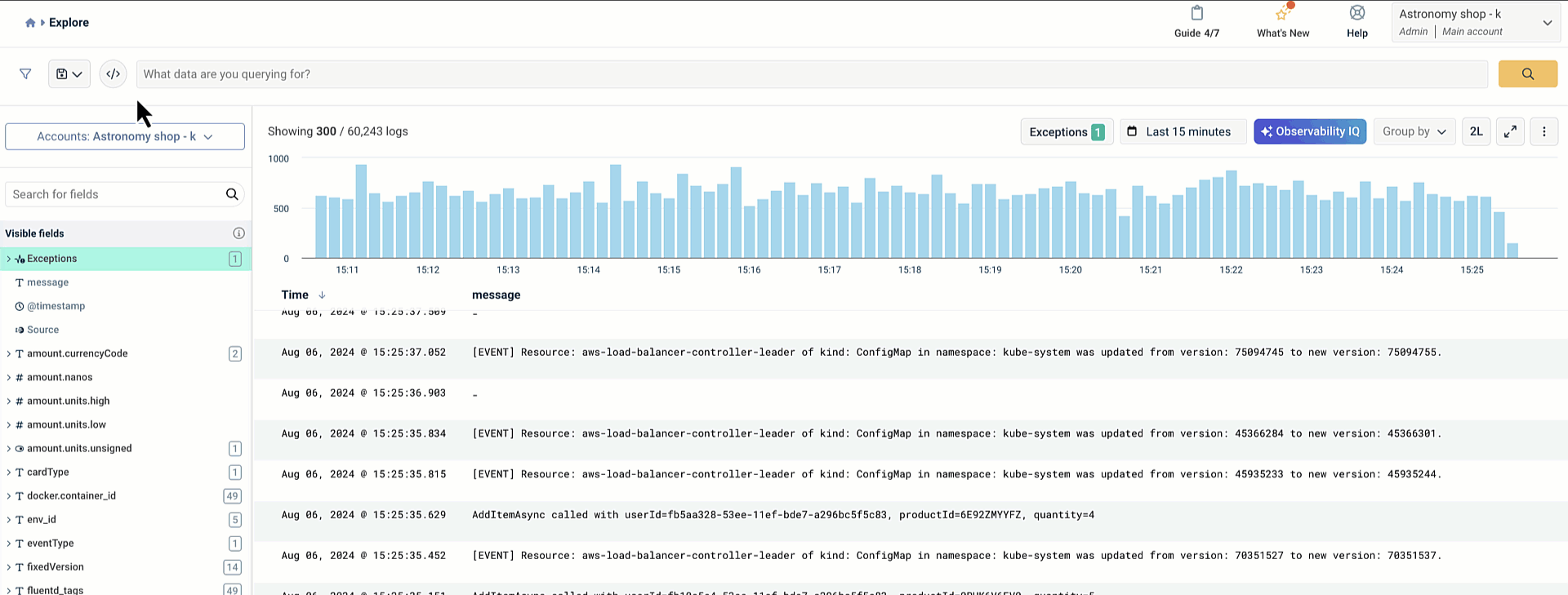Expand cardType field

click(9, 472)
